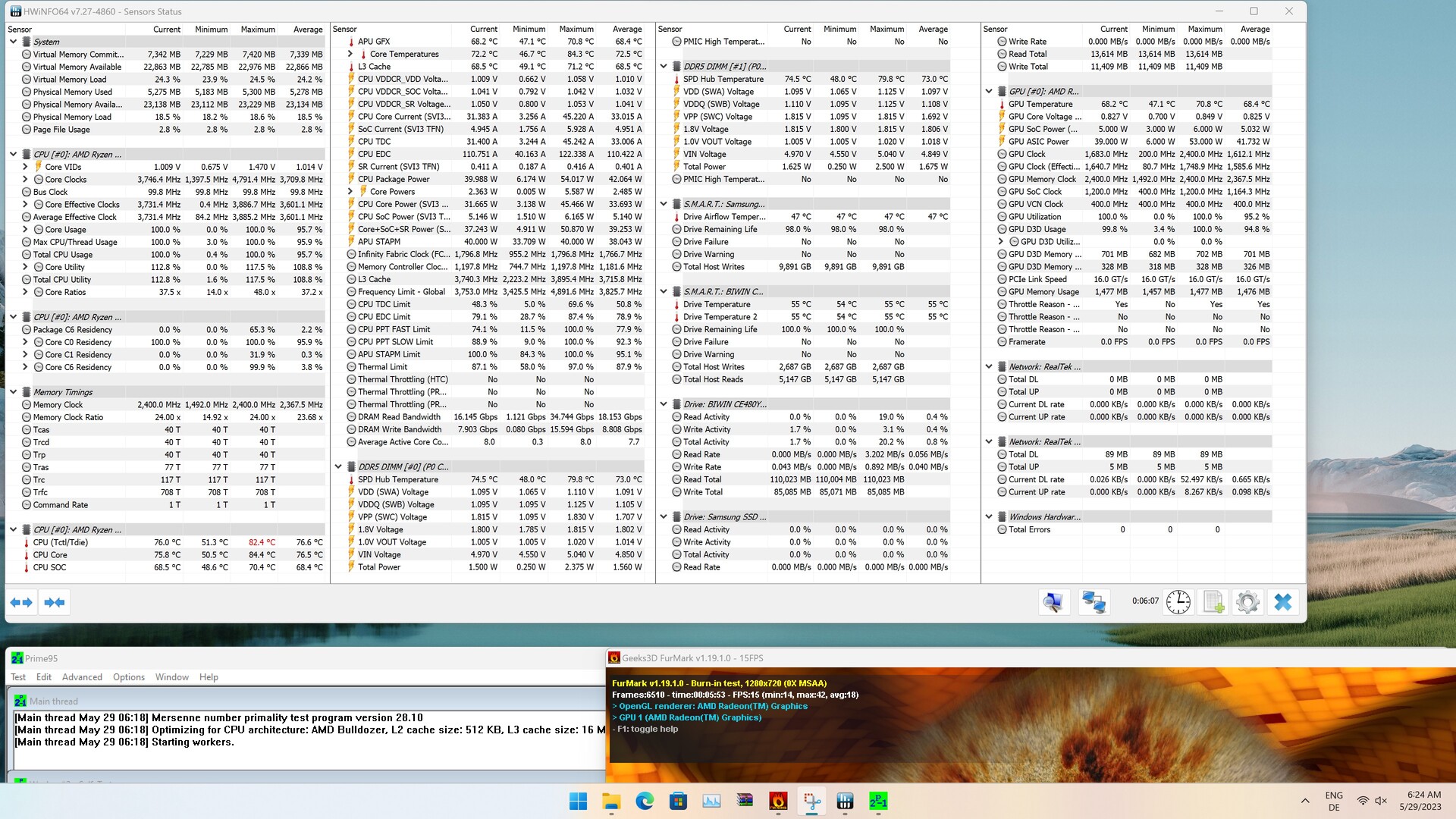This screenshot has width=1456, height=819.
Task: Switch to FurMark via its taskbar icon
Action: click(778, 801)
